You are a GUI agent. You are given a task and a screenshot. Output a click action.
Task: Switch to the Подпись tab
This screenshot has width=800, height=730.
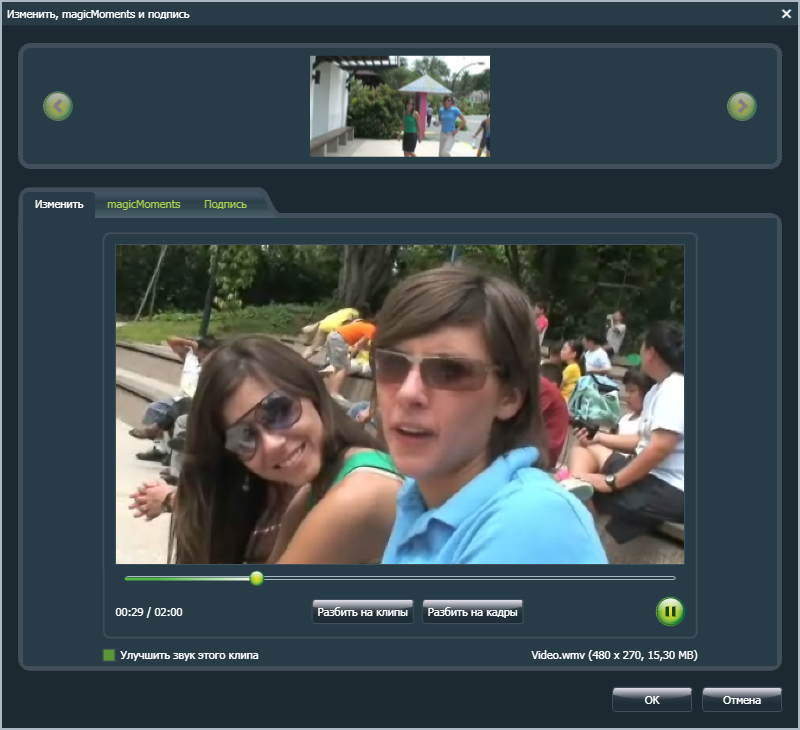point(225,204)
